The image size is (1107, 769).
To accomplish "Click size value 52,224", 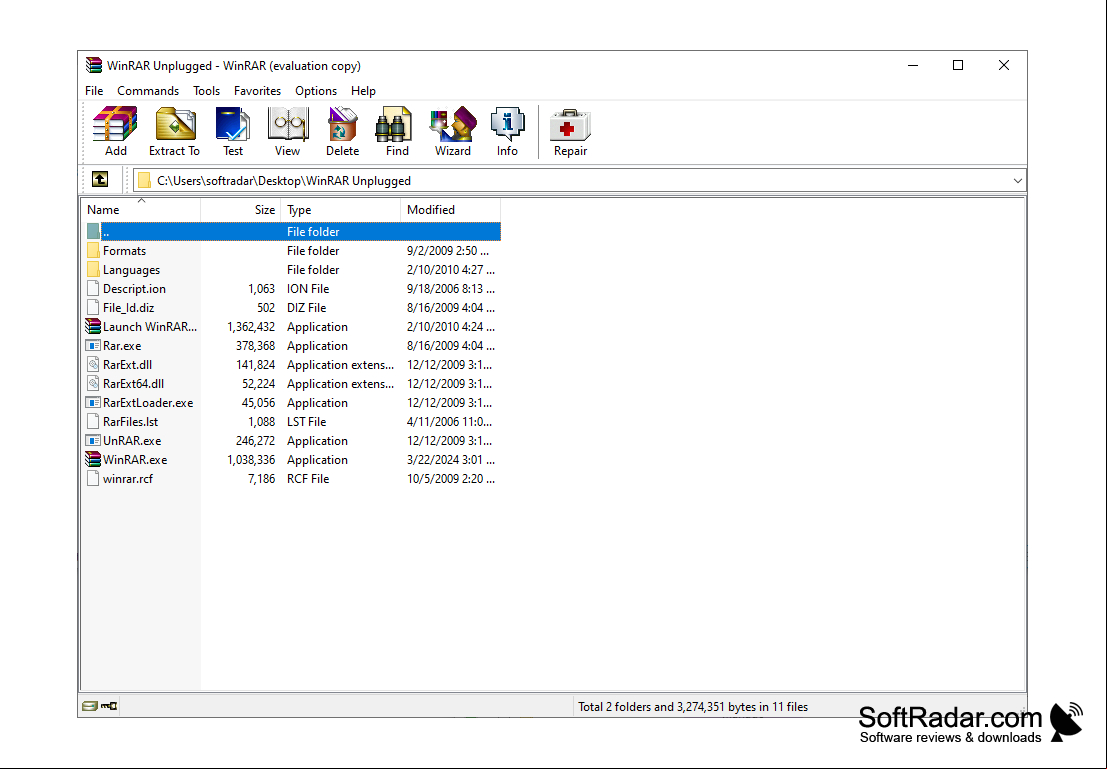I will click(258, 383).
